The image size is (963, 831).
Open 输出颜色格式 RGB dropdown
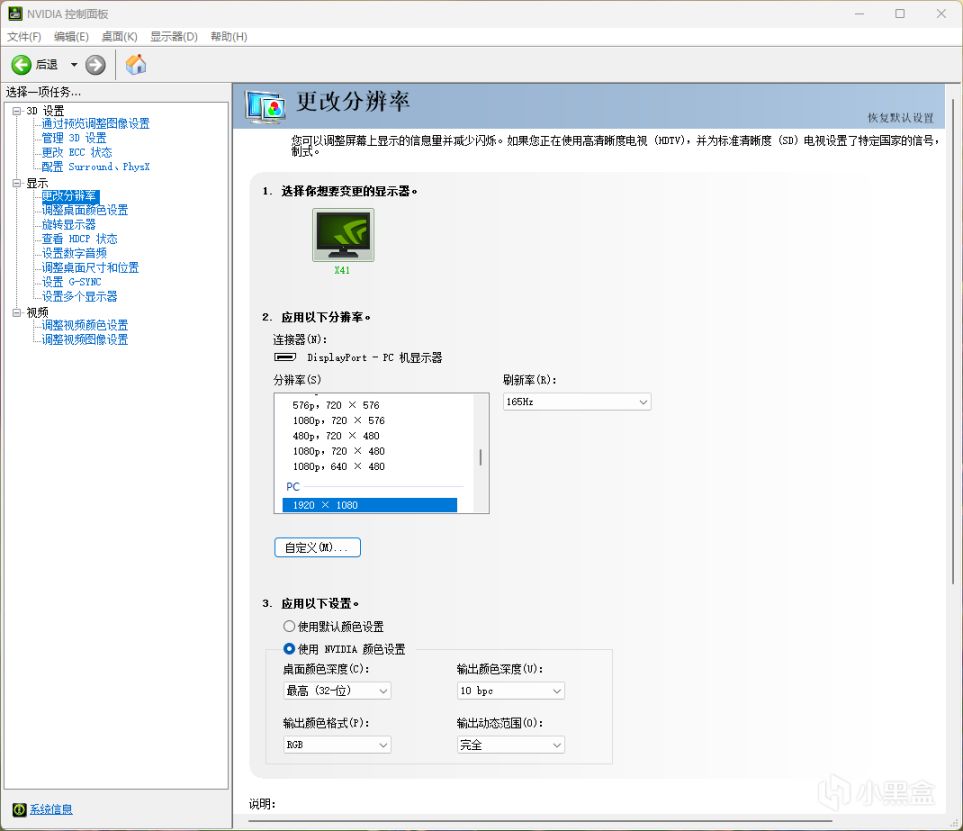pyautogui.click(x=337, y=745)
